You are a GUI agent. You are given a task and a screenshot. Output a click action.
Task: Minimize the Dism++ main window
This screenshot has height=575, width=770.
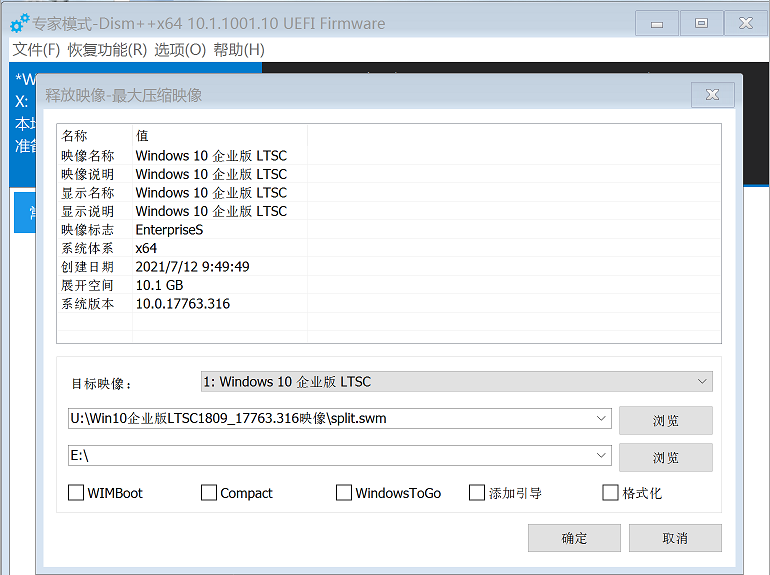[657, 23]
